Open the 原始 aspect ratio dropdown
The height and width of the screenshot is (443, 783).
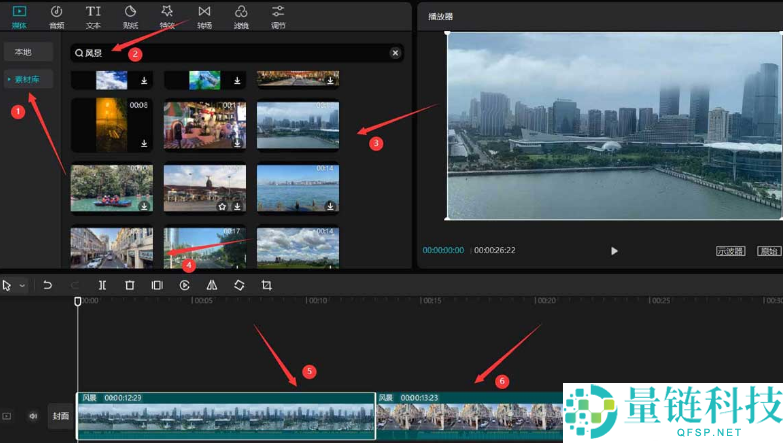pyautogui.click(x=768, y=251)
